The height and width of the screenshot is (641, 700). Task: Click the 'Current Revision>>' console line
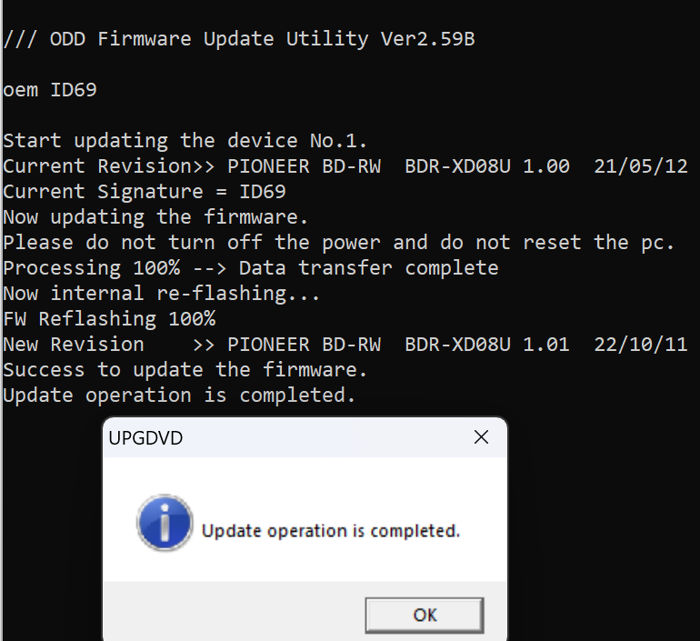tap(345, 166)
